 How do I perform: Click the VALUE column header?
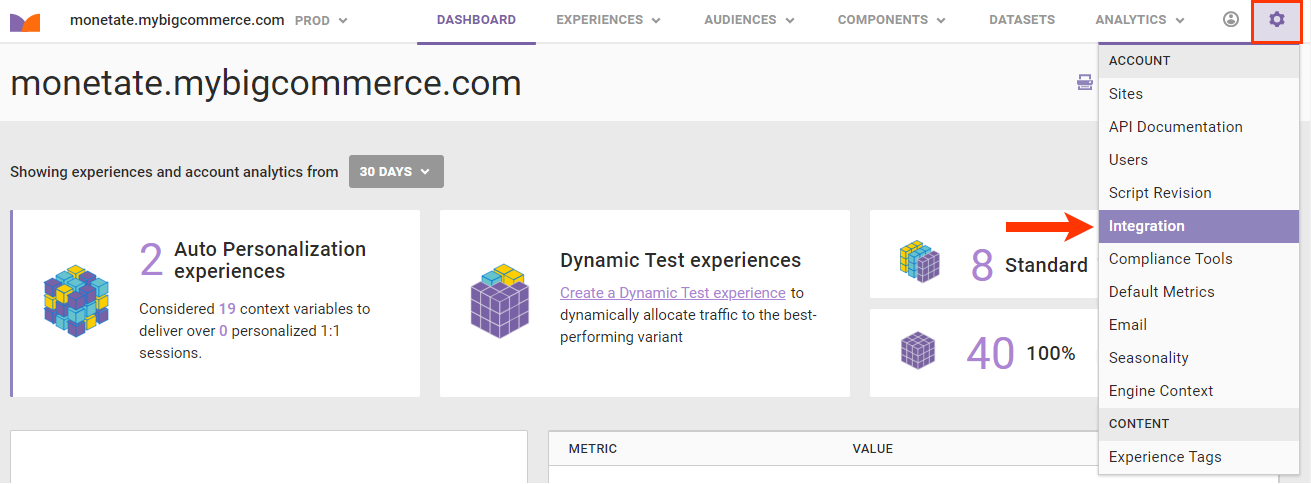pyautogui.click(x=872, y=449)
